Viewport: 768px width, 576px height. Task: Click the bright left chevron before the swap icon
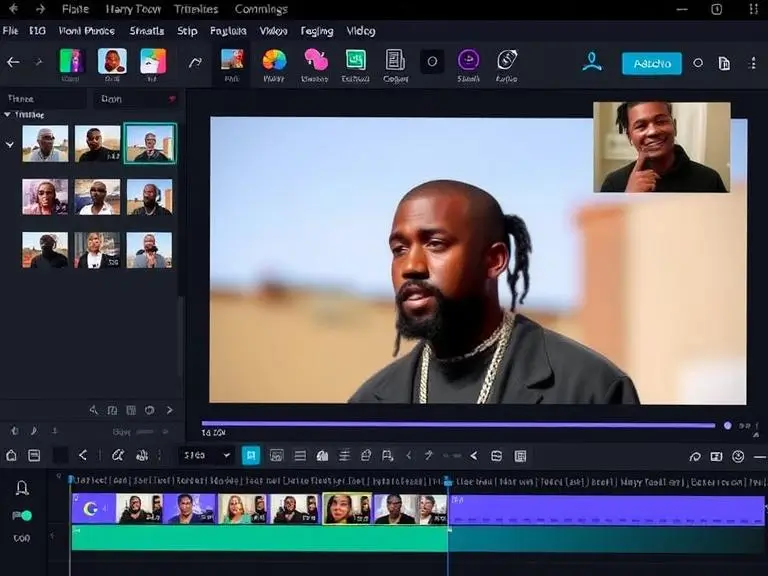click(474, 456)
